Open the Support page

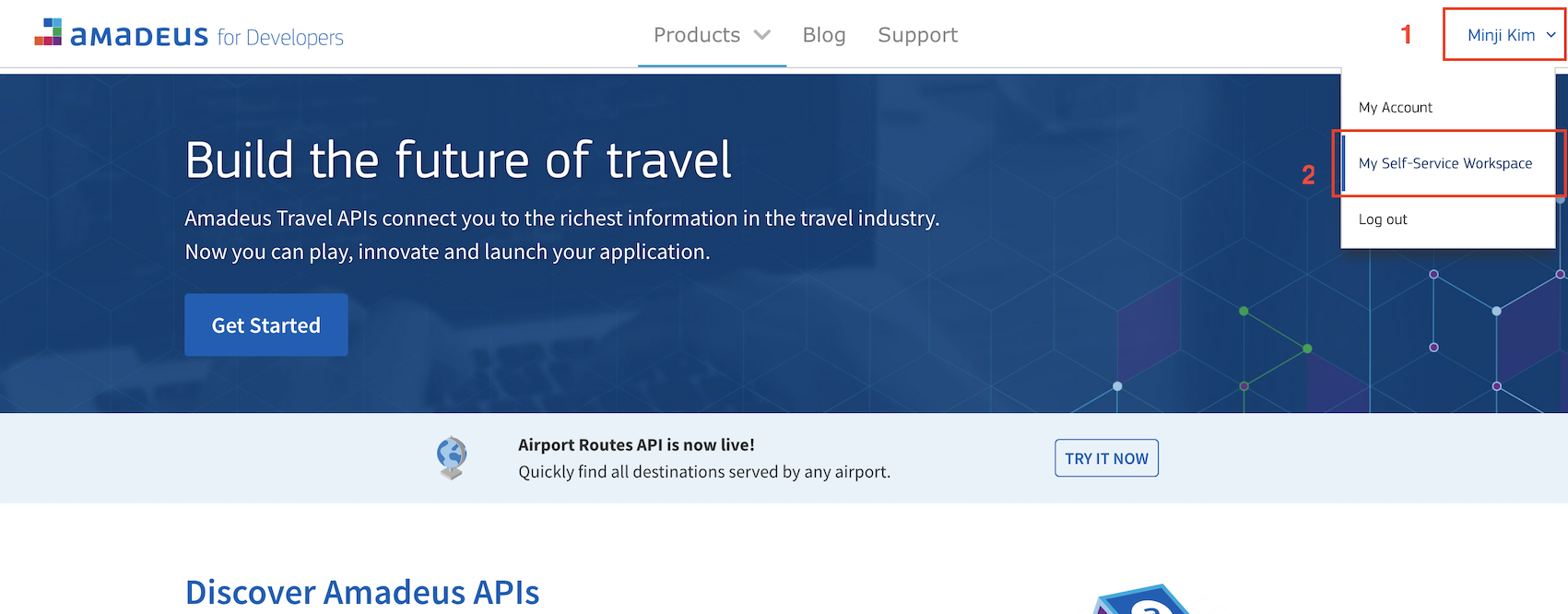[917, 35]
